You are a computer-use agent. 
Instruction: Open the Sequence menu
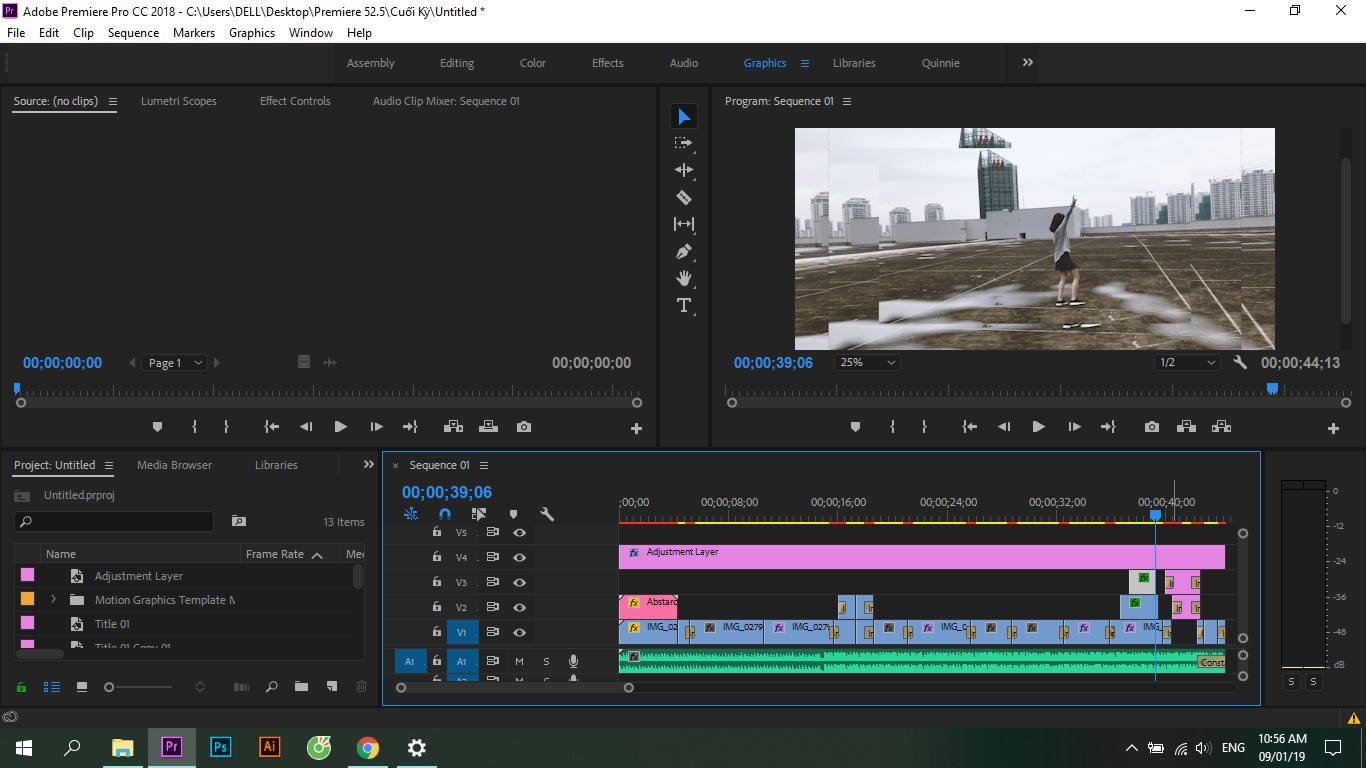[133, 33]
